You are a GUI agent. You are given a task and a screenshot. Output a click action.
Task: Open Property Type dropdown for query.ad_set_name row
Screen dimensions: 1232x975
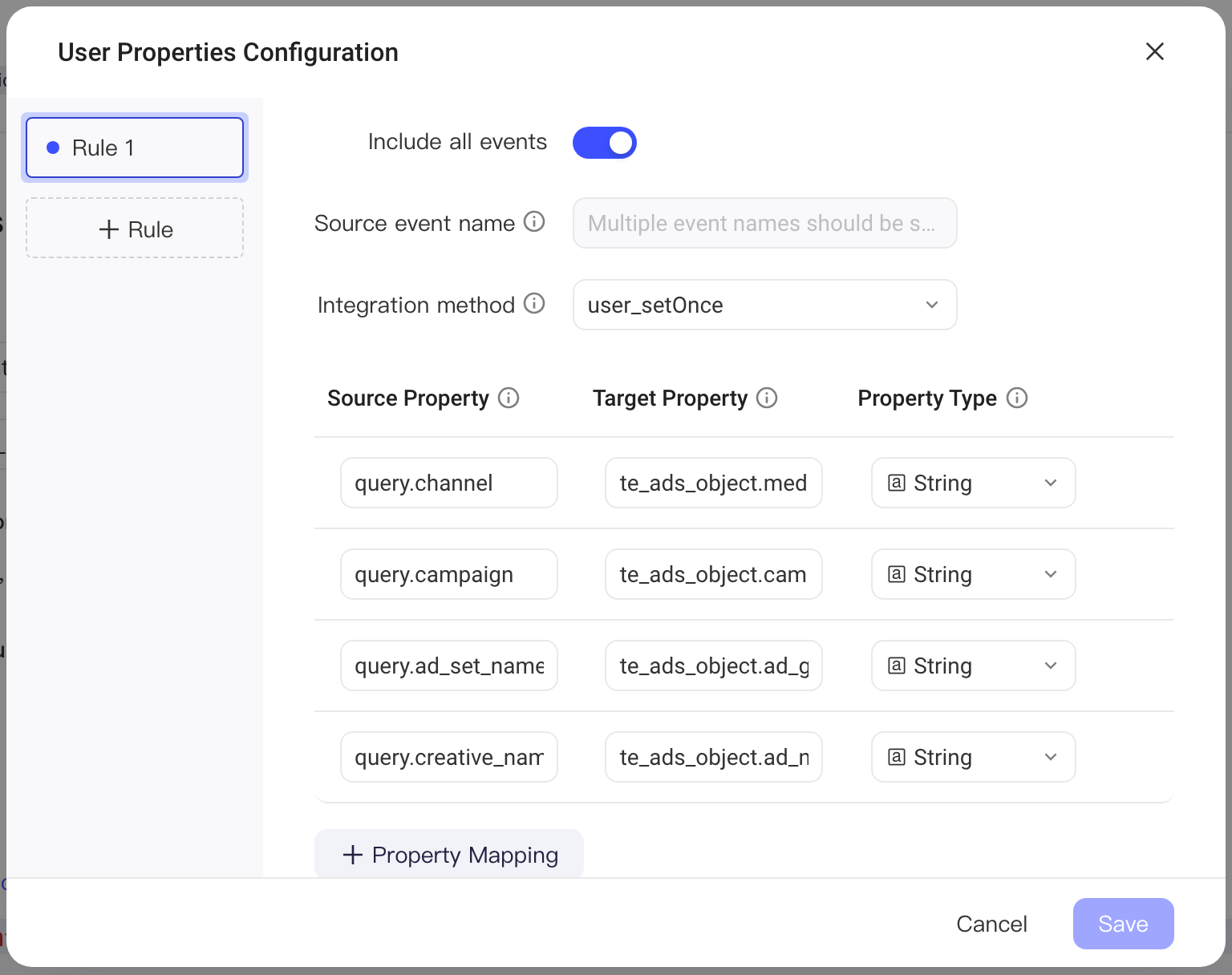(x=974, y=666)
